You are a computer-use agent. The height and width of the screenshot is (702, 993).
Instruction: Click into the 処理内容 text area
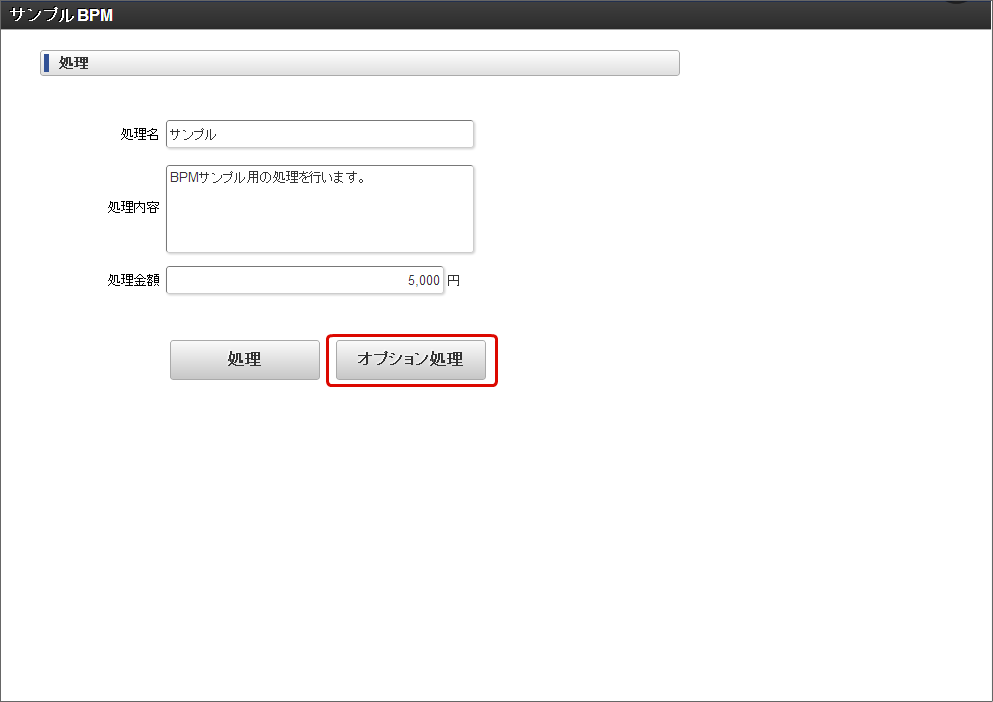tap(320, 209)
